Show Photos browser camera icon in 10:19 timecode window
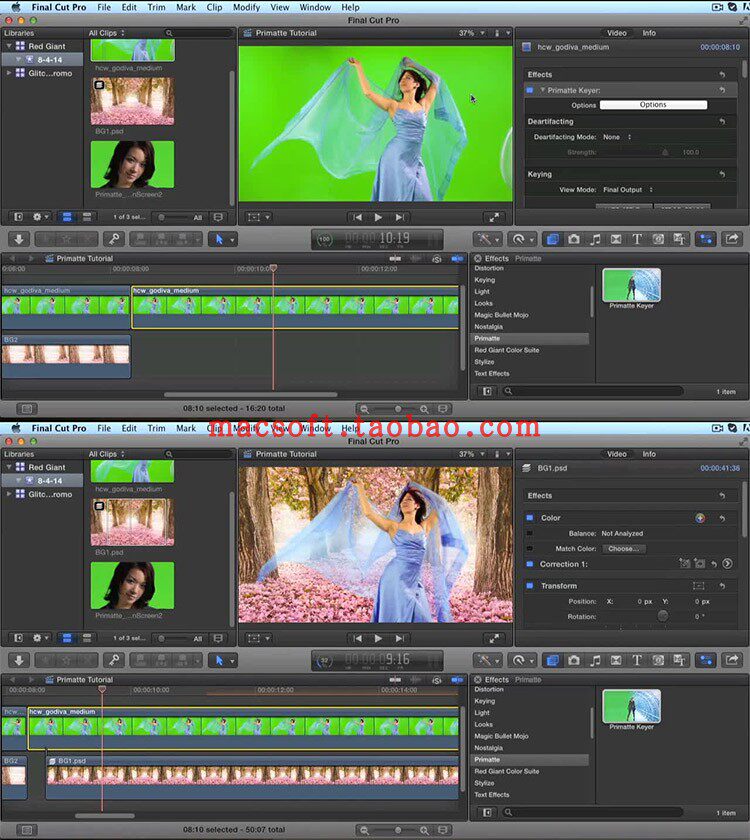750x840 pixels. point(574,239)
